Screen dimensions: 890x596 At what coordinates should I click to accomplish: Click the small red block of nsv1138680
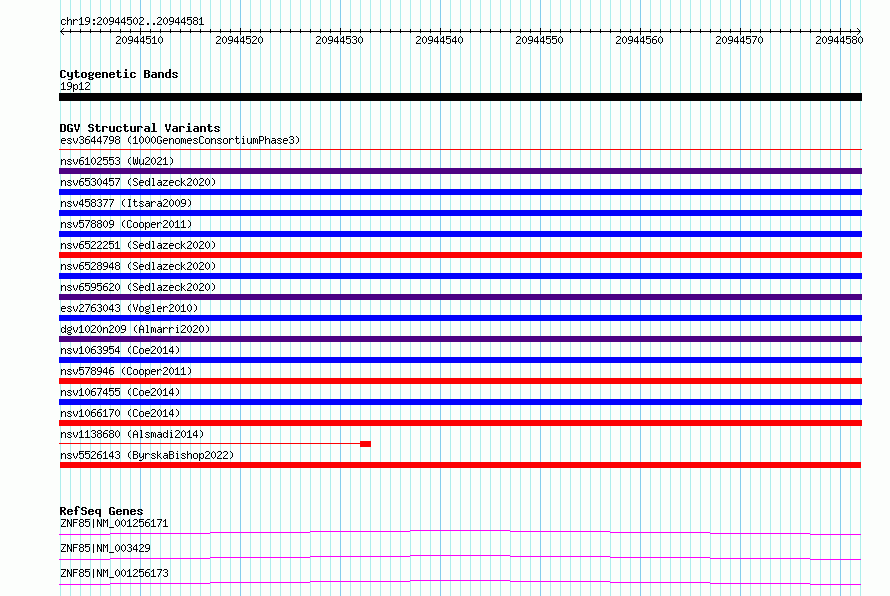coord(366,444)
